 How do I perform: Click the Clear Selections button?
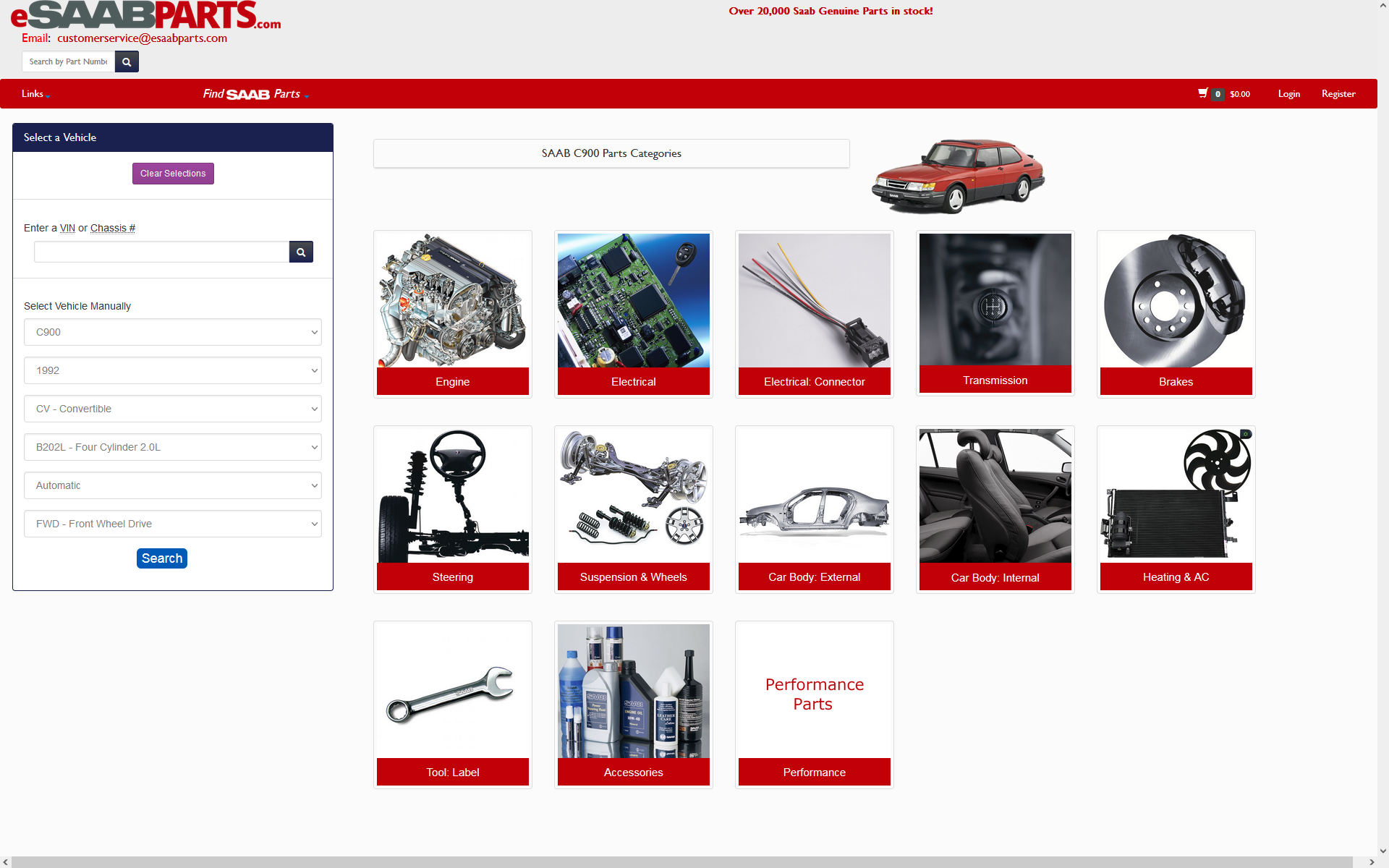(x=173, y=174)
